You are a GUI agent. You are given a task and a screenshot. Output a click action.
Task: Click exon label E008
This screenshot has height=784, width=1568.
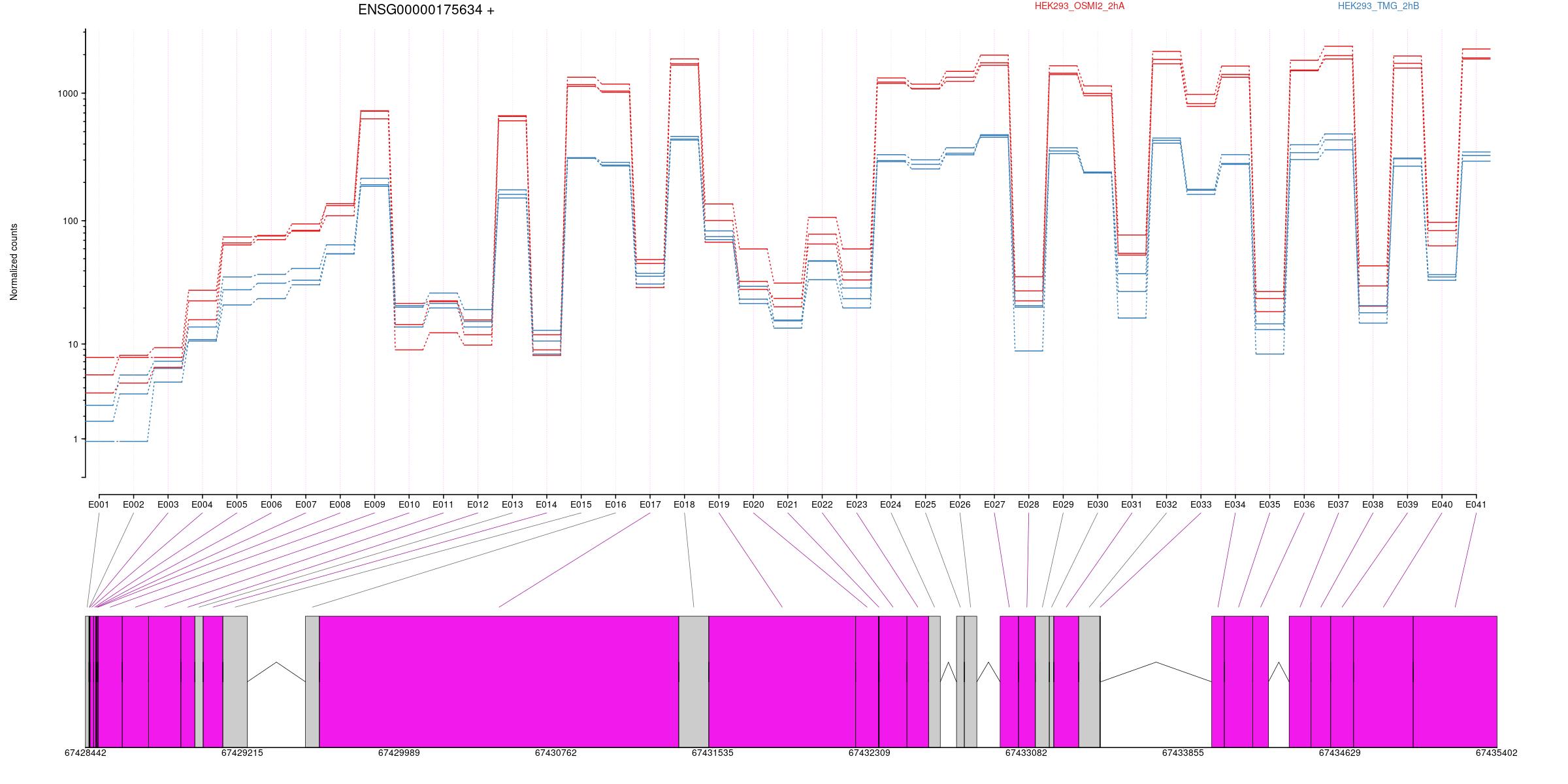340,504
